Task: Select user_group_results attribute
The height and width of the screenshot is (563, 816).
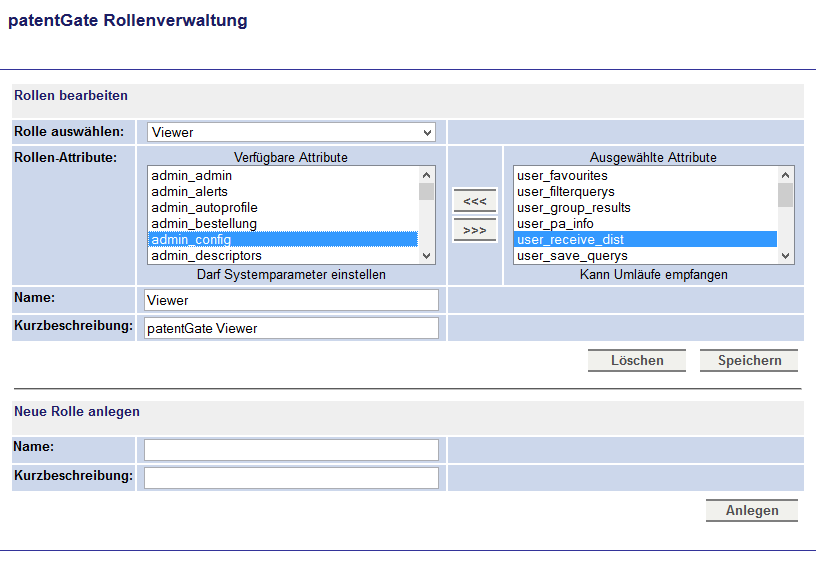Action: point(645,208)
